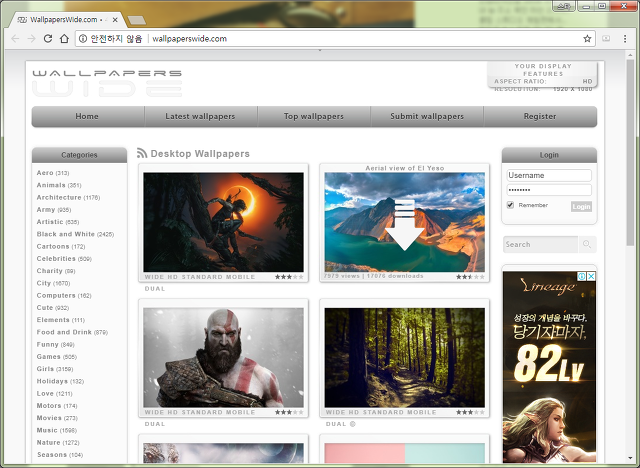Viewport: 640px width, 468px height.
Task: Open the Cartoons category
Action: coord(61,246)
